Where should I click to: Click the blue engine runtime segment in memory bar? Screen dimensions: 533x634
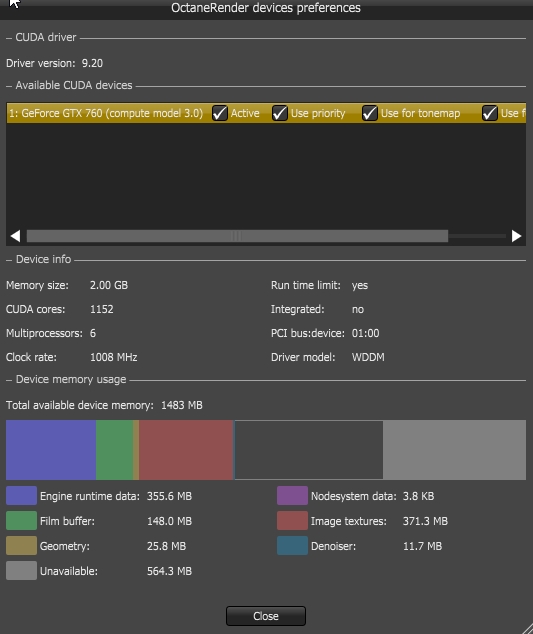pyautogui.click(x=51, y=450)
